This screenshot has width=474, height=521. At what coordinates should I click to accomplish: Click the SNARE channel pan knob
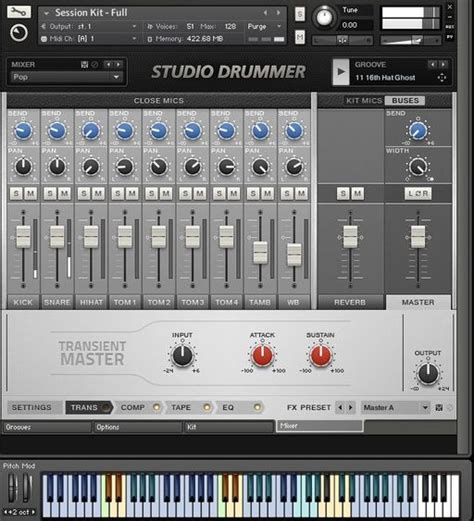click(x=57, y=167)
